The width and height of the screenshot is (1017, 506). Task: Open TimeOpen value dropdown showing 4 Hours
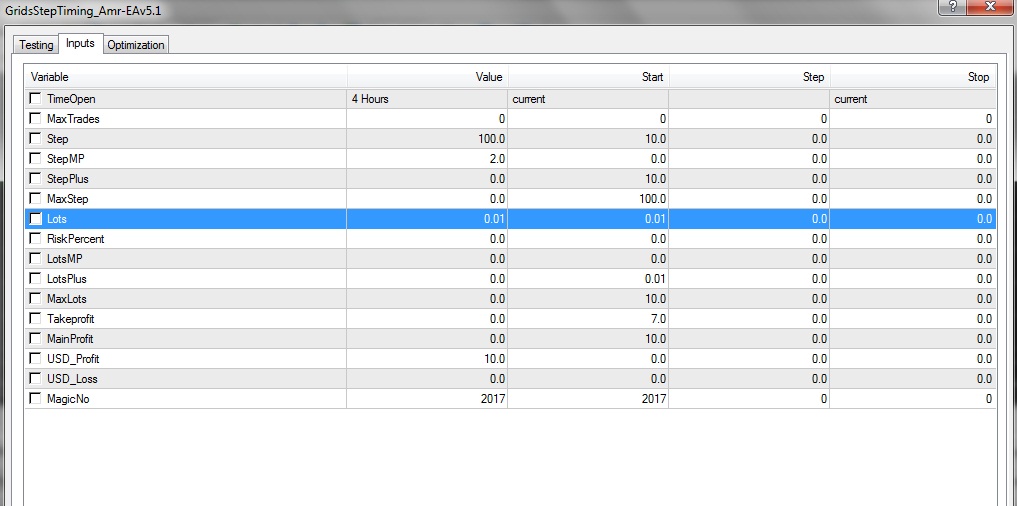tap(427, 99)
